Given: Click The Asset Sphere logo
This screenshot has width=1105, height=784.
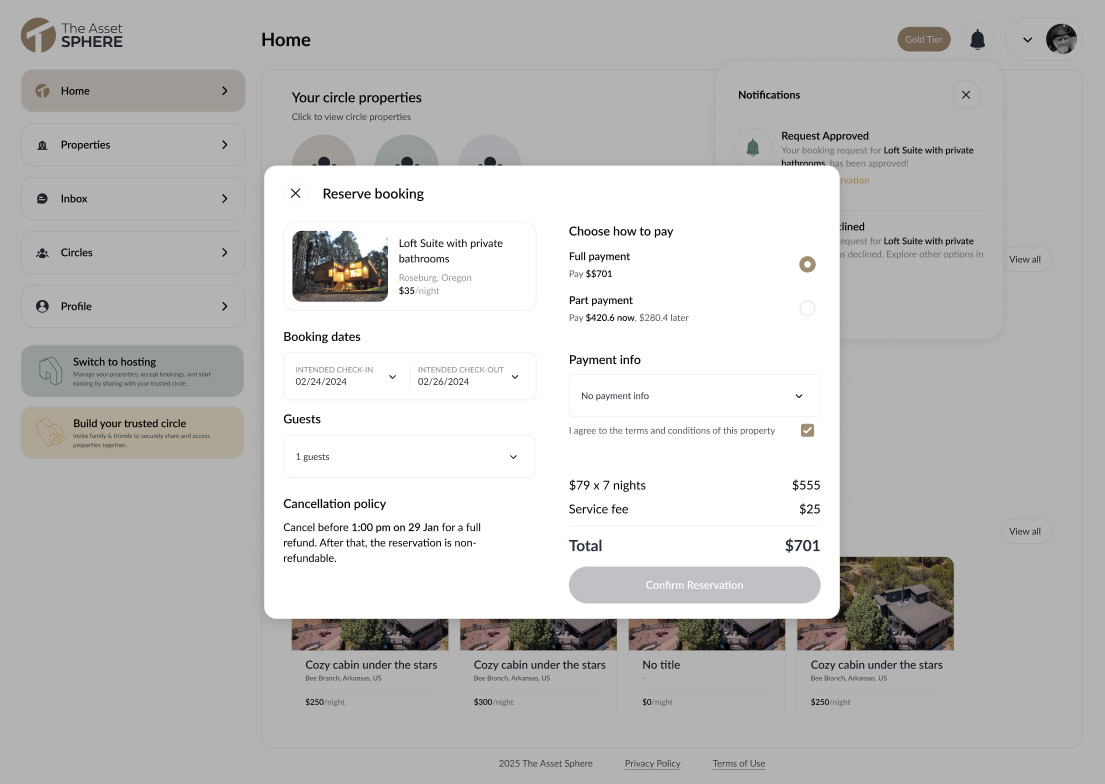Looking at the screenshot, I should pyautogui.click(x=72, y=35).
